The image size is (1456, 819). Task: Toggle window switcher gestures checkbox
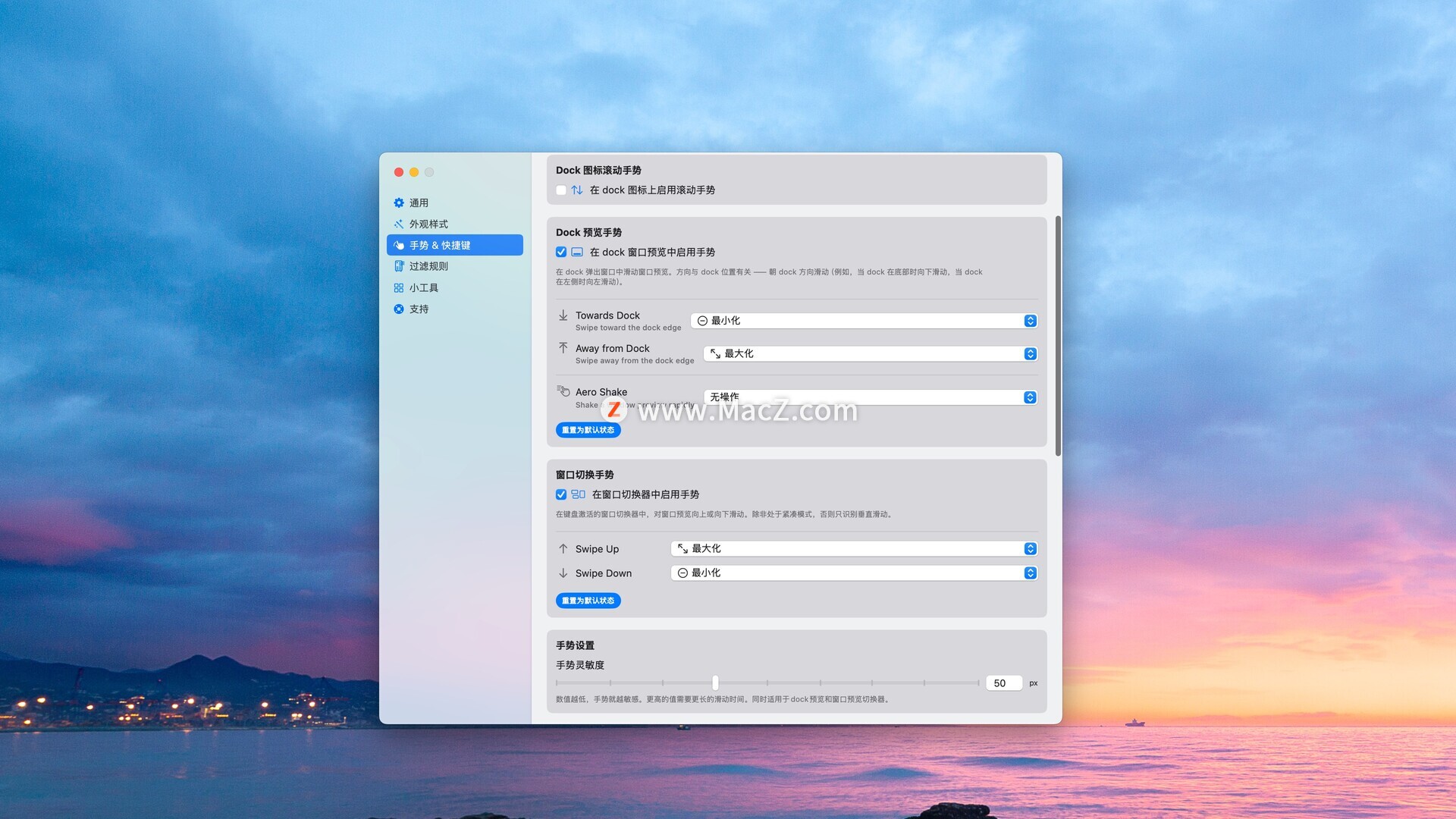[x=561, y=494]
